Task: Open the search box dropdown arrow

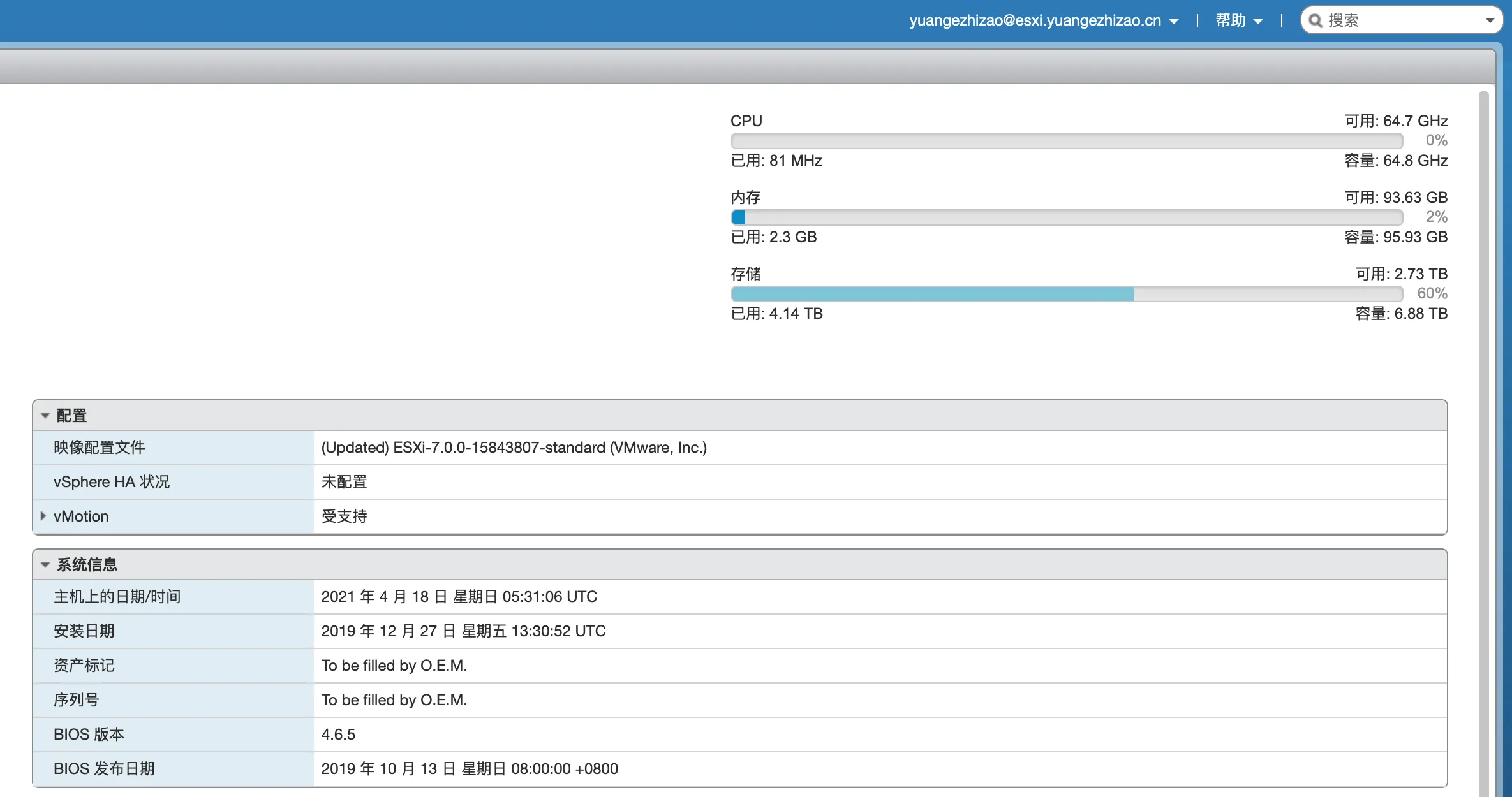Action: click(1490, 20)
